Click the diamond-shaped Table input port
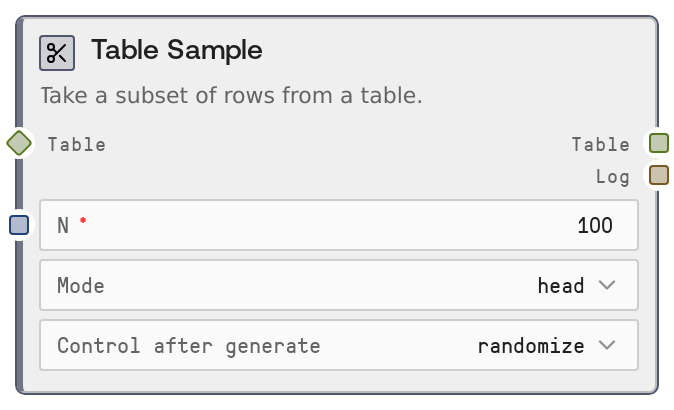674x410 pixels. pos(19,143)
